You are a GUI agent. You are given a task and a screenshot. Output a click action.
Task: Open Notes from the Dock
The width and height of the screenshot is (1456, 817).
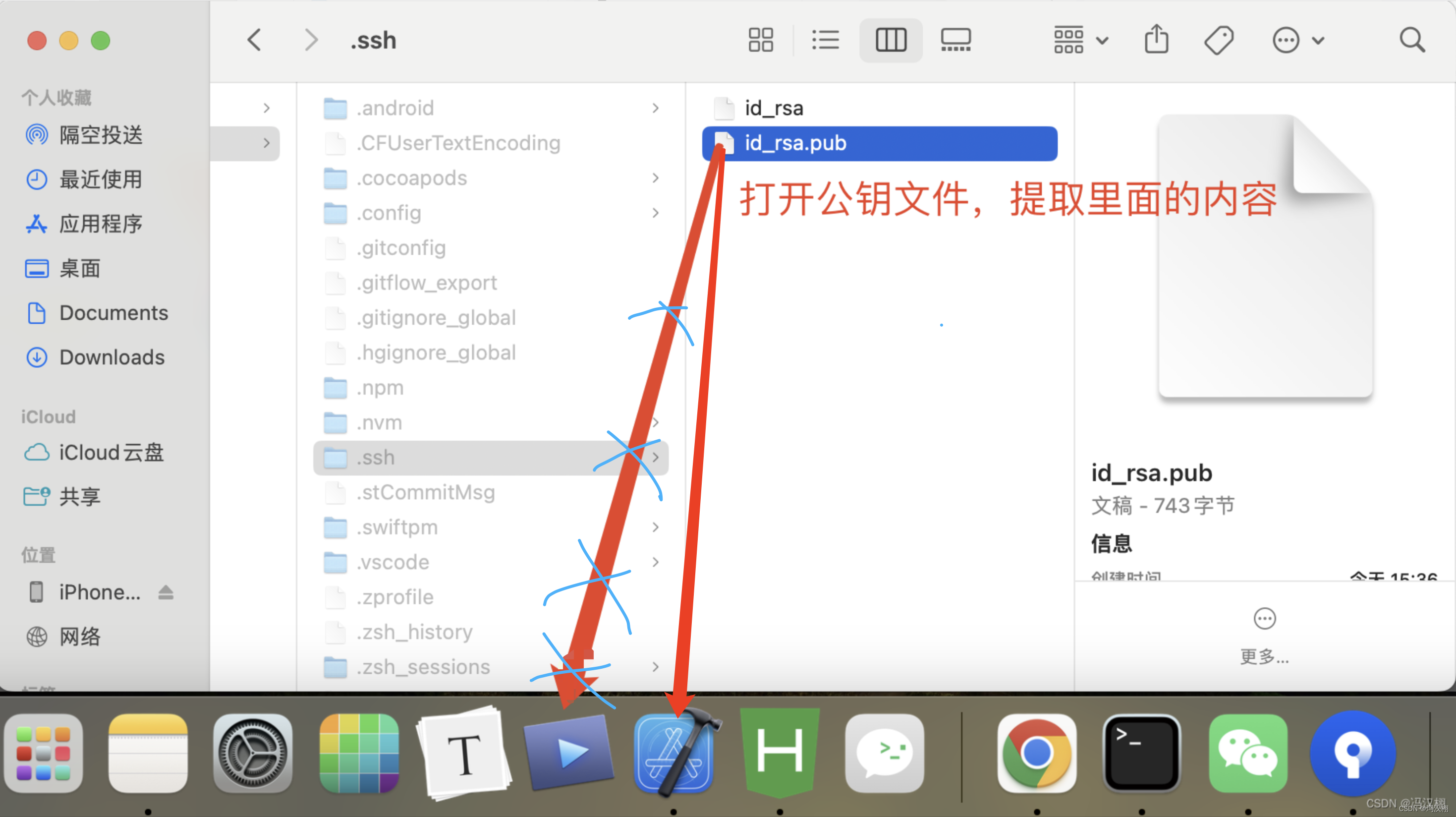[148, 753]
